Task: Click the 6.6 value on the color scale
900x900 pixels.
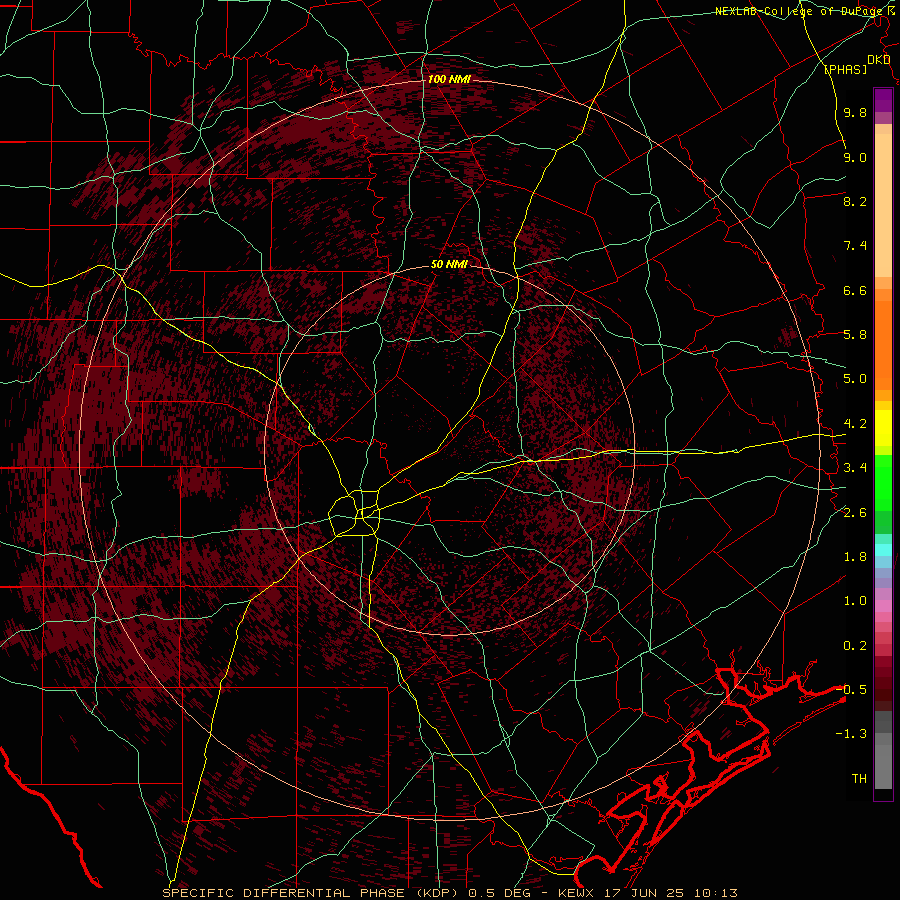Action: [x=855, y=290]
